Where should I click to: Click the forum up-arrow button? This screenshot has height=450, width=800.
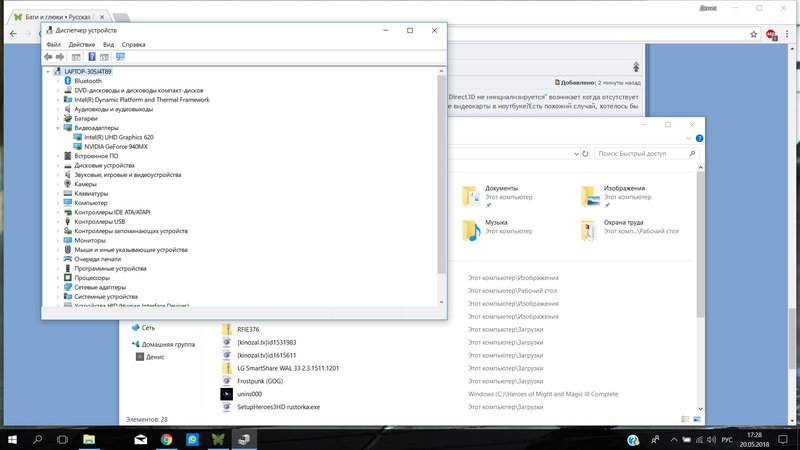click(x=636, y=67)
